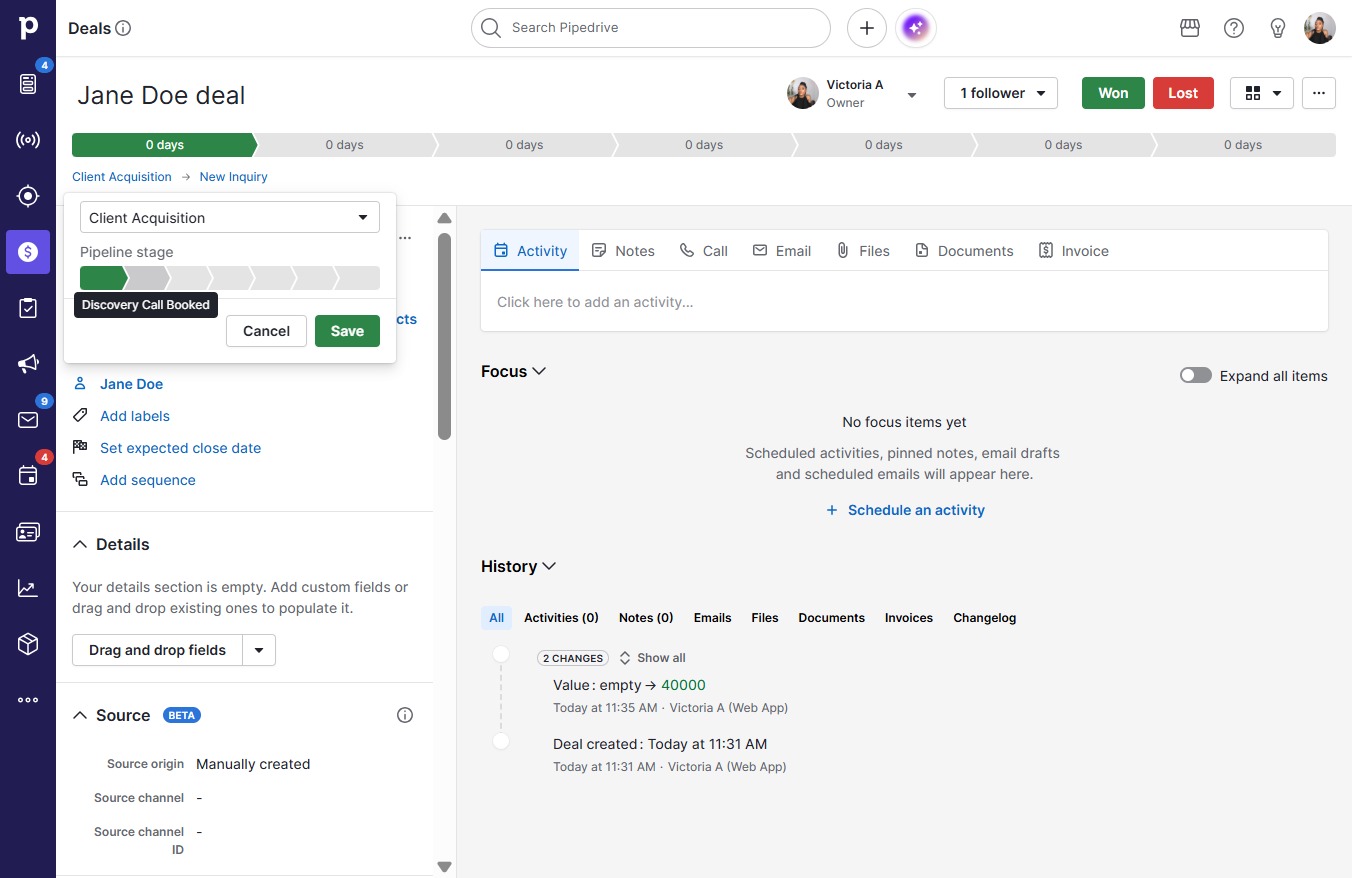Open the owner Victoria A dropdown arrow

tap(911, 95)
